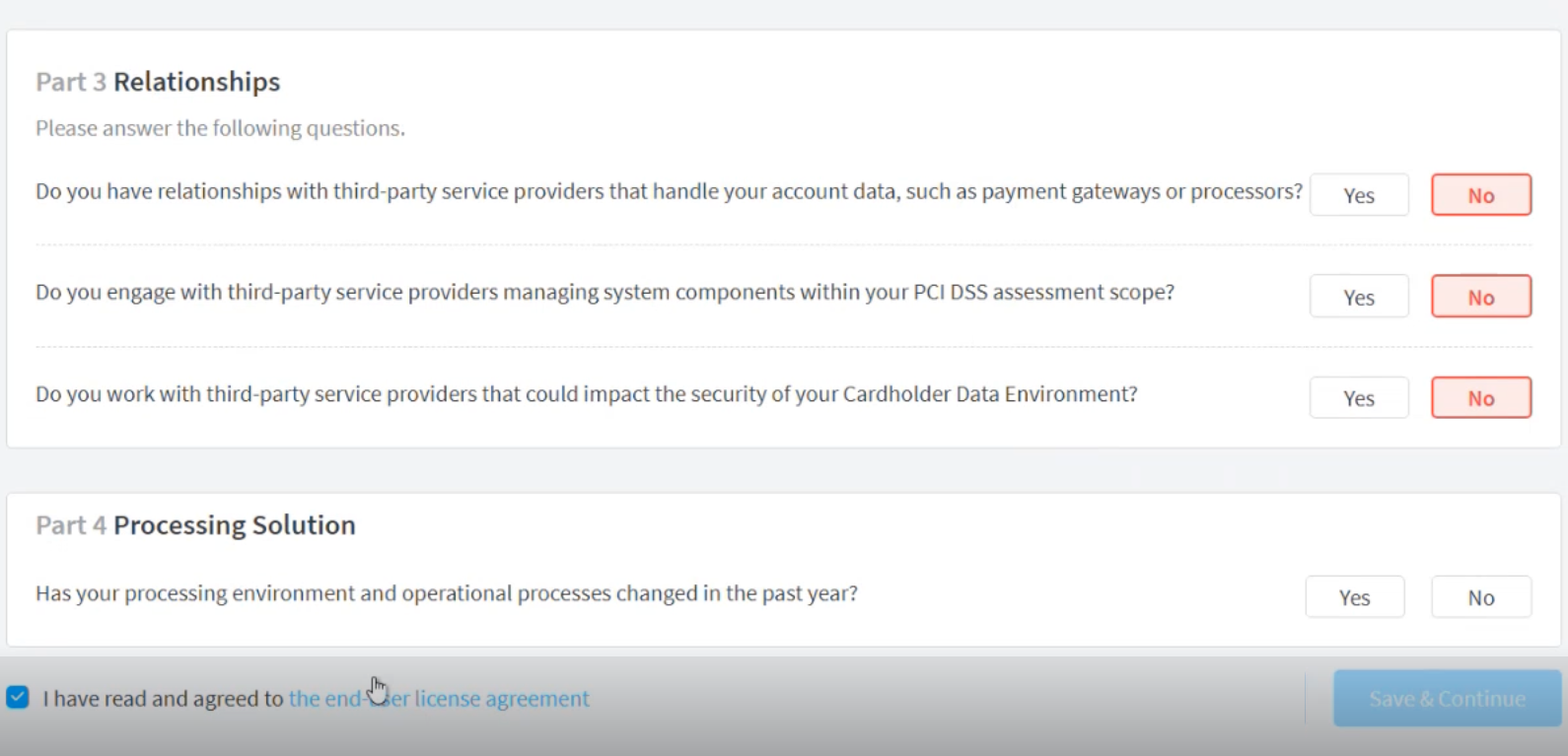1568x756 pixels.
Task: Click the third-party payment gateways question text
Action: click(x=669, y=191)
